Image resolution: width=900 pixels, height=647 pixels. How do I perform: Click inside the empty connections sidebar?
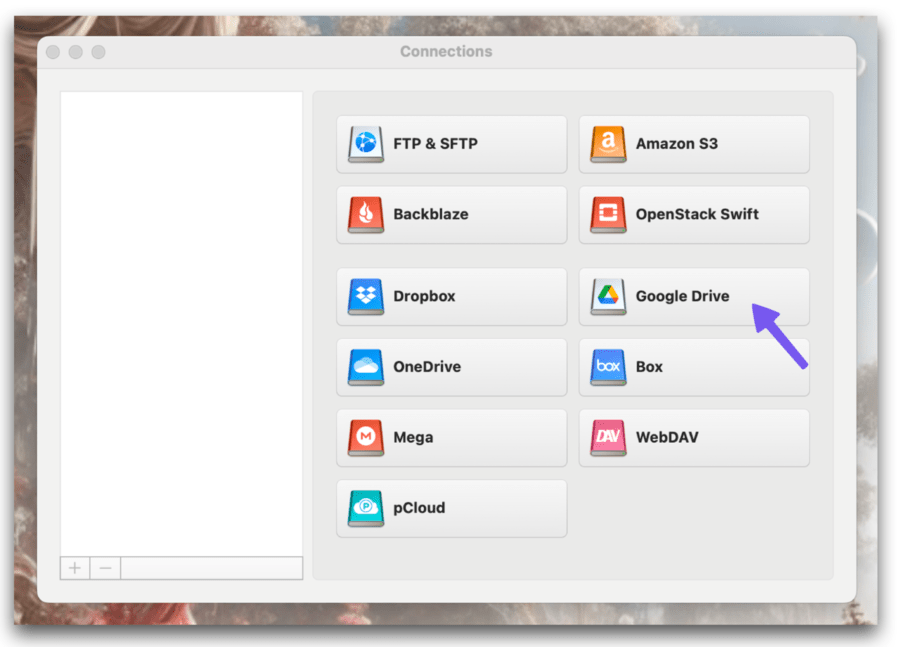point(182,320)
